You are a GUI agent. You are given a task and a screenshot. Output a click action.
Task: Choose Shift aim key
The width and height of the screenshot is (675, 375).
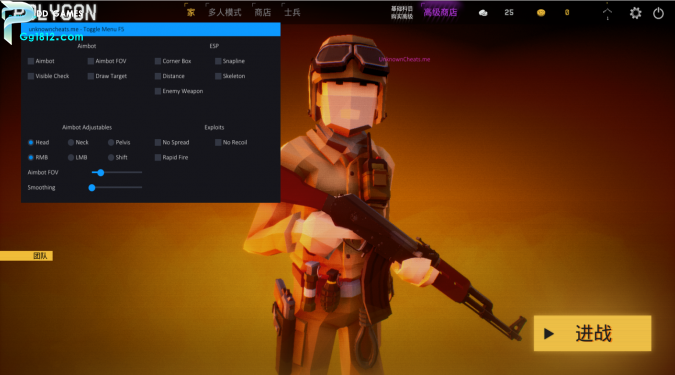point(111,158)
